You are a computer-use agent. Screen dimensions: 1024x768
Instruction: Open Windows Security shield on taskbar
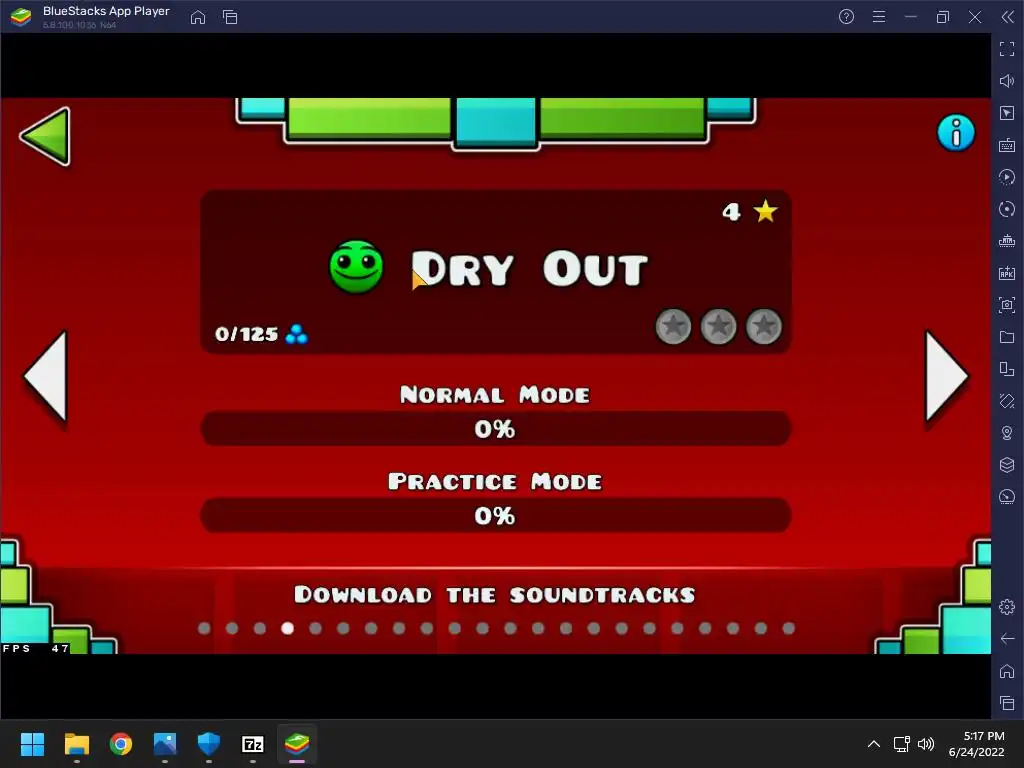pos(209,744)
